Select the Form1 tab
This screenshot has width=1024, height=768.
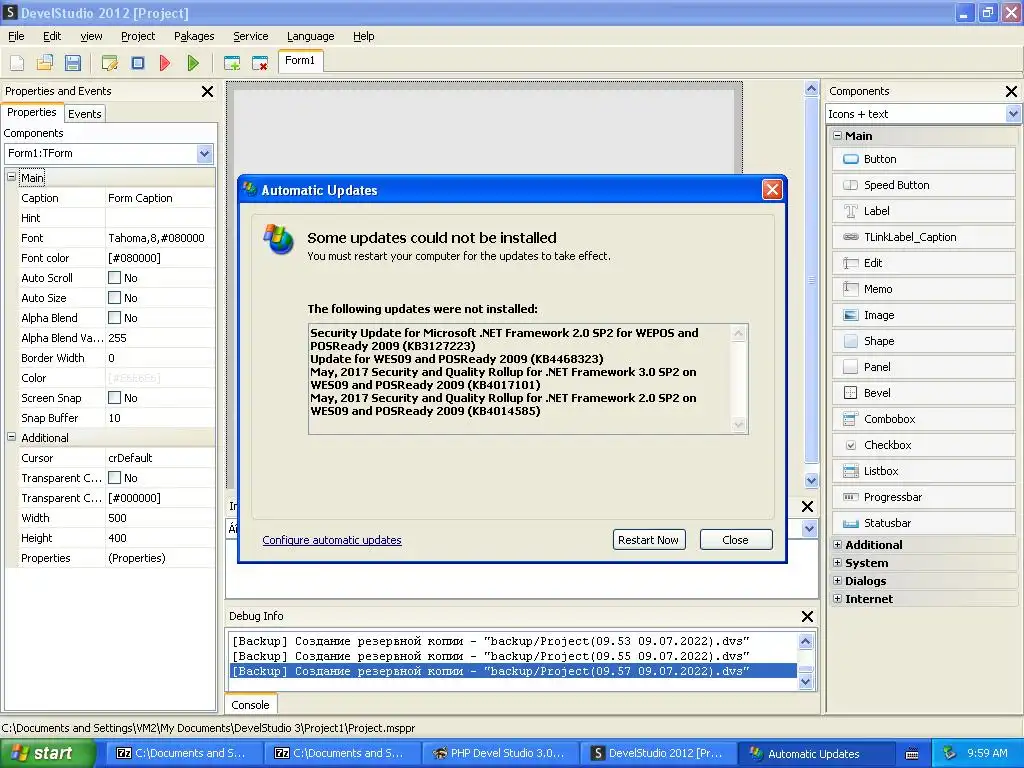coord(300,60)
